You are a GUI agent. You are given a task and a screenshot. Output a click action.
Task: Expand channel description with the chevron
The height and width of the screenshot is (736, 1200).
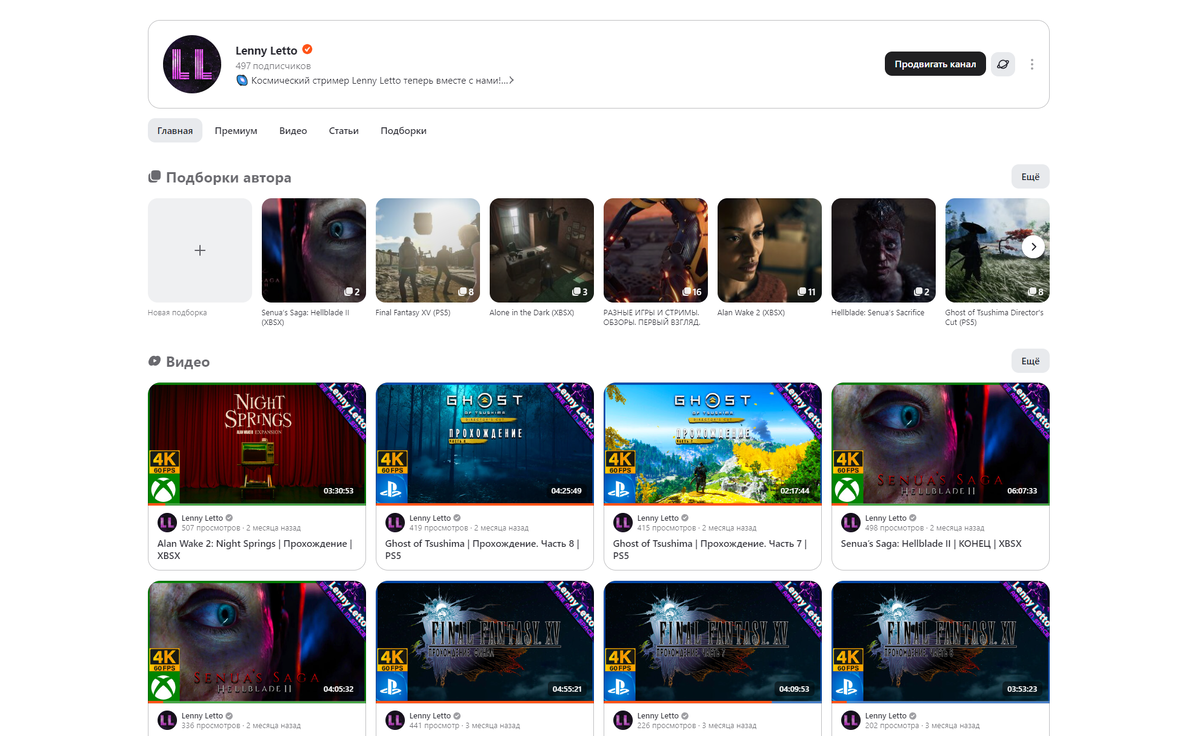(512, 80)
